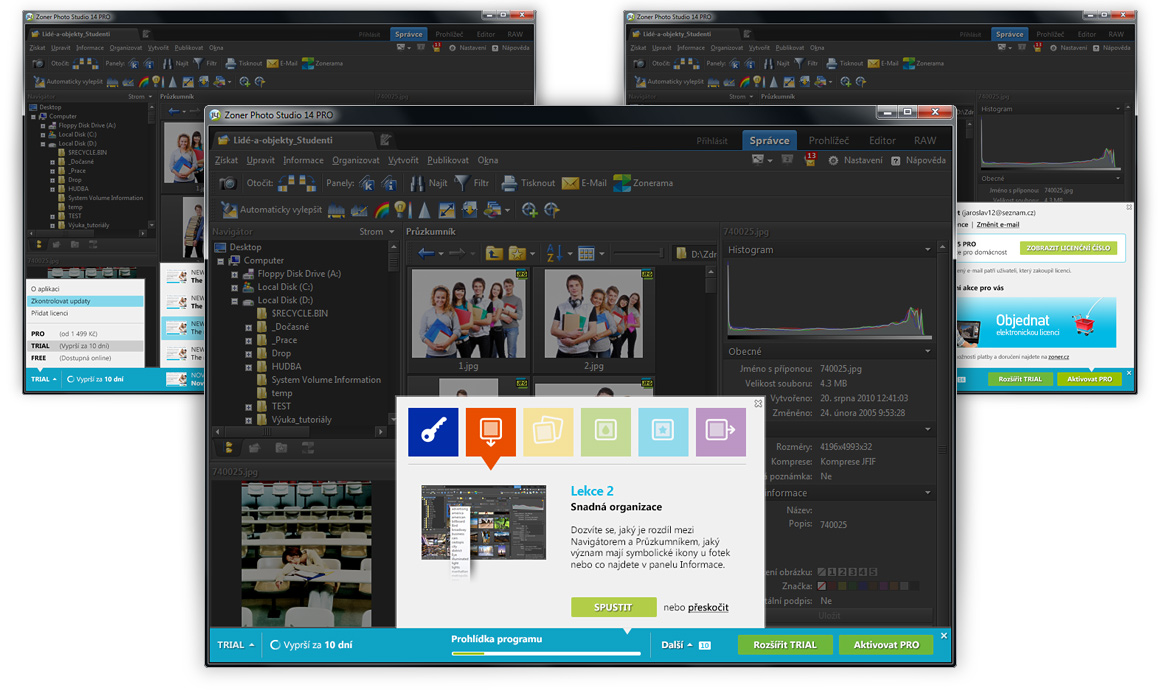Switch to the RAW tab in the front window
The height and width of the screenshot is (692, 1160).
coord(925,141)
